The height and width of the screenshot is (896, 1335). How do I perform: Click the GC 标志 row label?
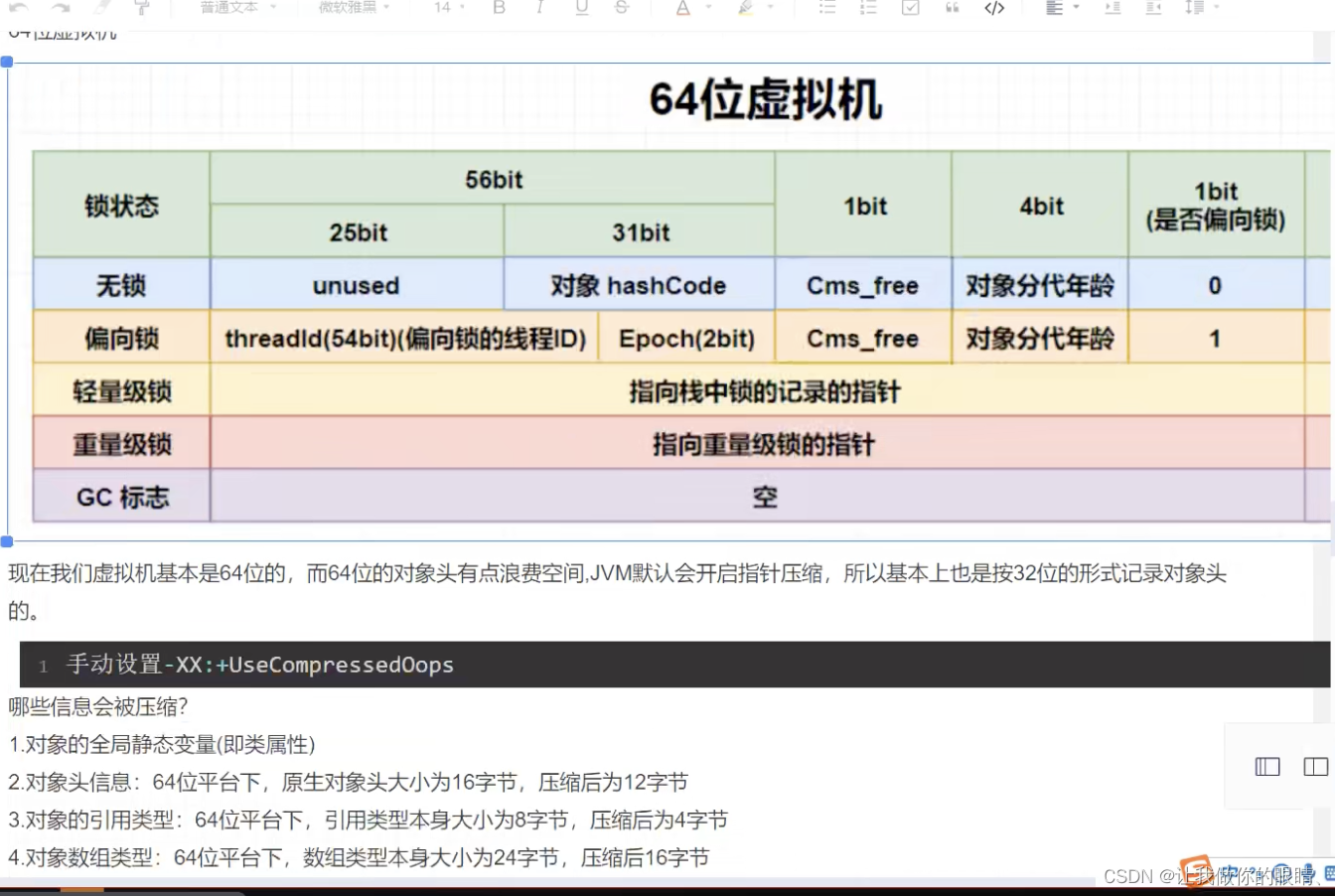point(121,497)
